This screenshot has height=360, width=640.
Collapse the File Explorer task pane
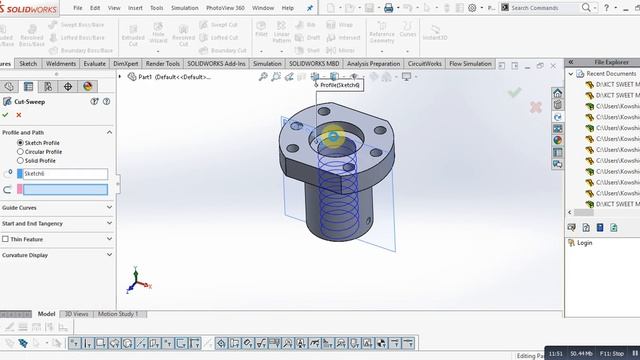[x=571, y=62]
